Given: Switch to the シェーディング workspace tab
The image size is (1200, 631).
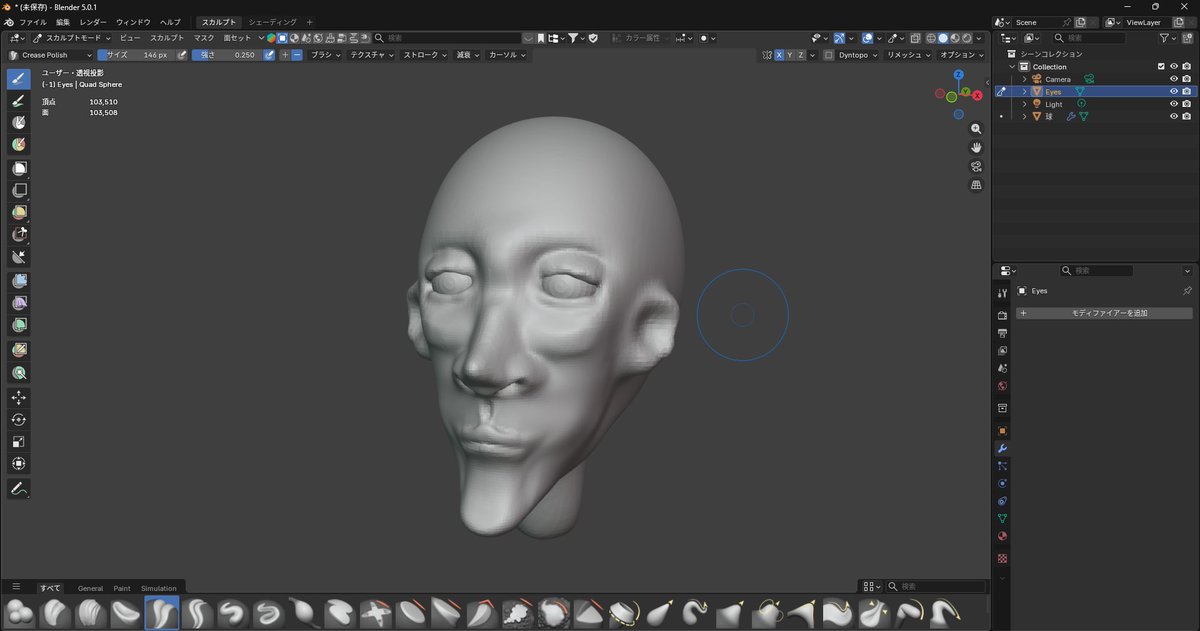Looking at the screenshot, I should click(x=272, y=22).
